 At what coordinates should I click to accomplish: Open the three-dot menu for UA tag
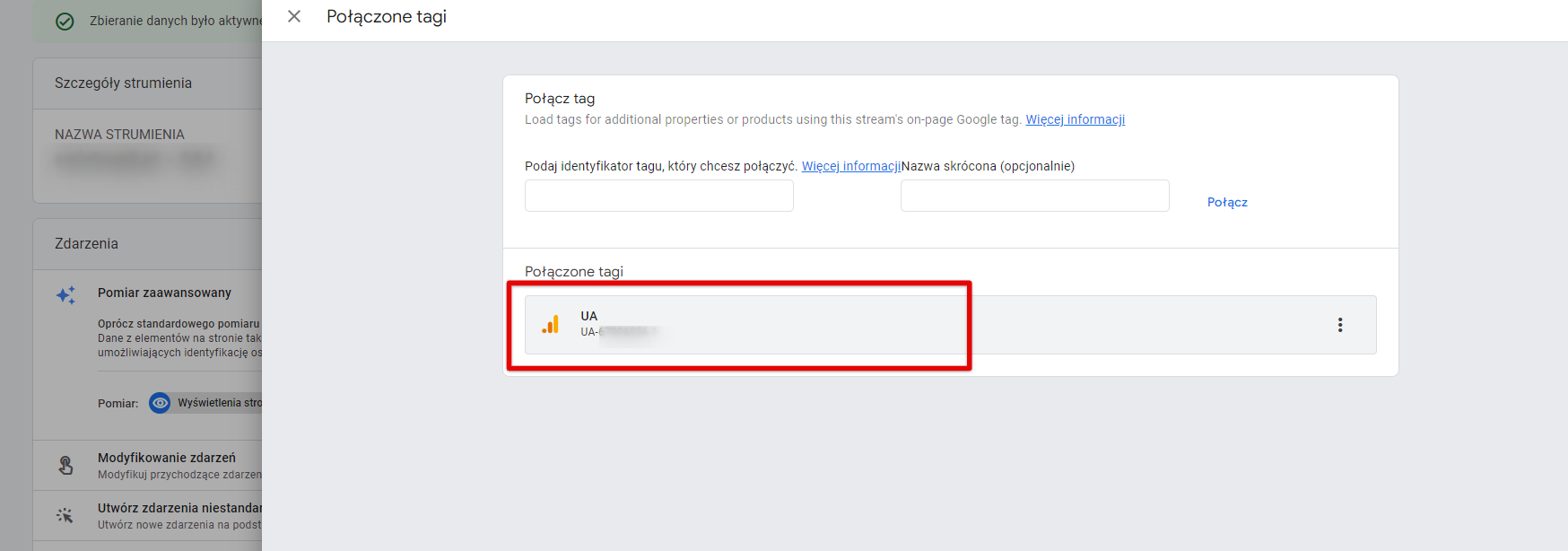click(1340, 325)
